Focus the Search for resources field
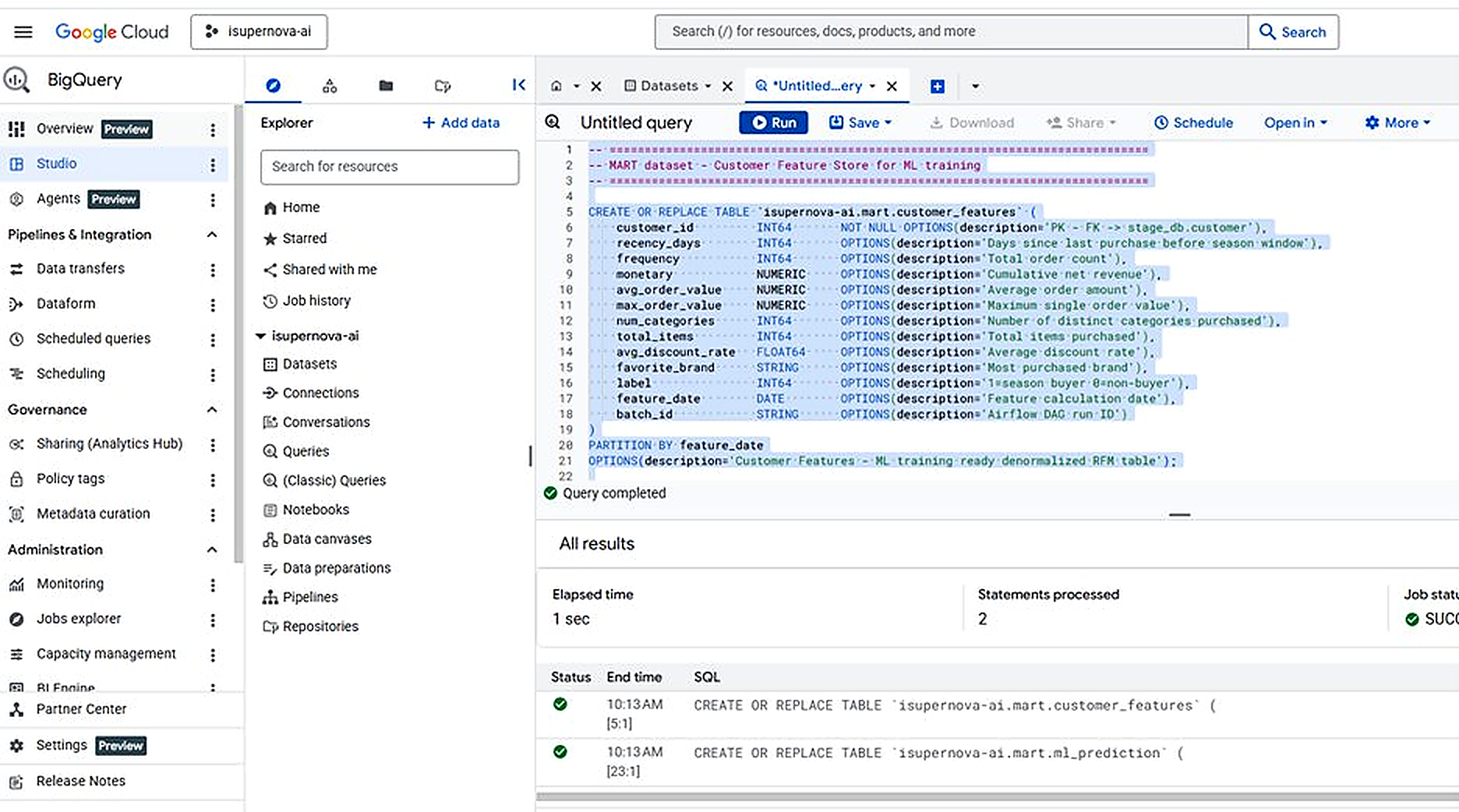This screenshot has height=812, width=1459. [390, 167]
